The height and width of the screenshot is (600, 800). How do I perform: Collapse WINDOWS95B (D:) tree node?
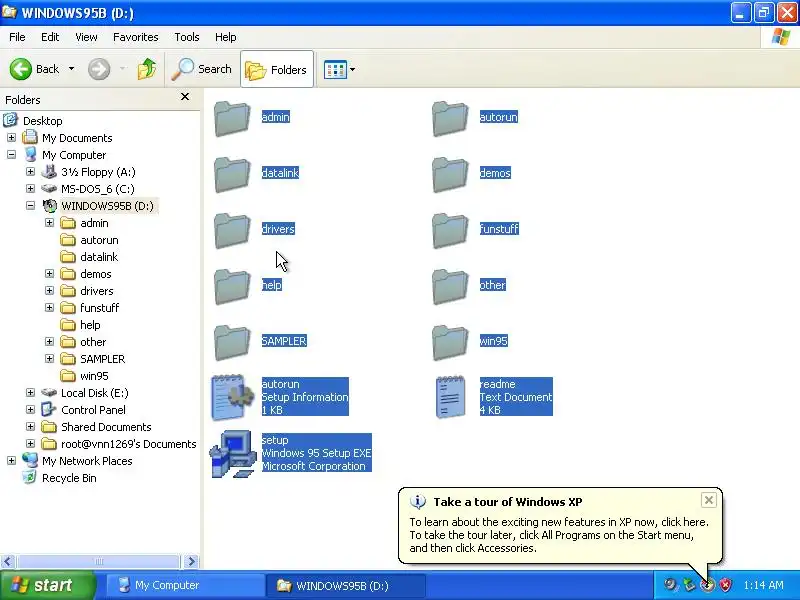click(31, 206)
